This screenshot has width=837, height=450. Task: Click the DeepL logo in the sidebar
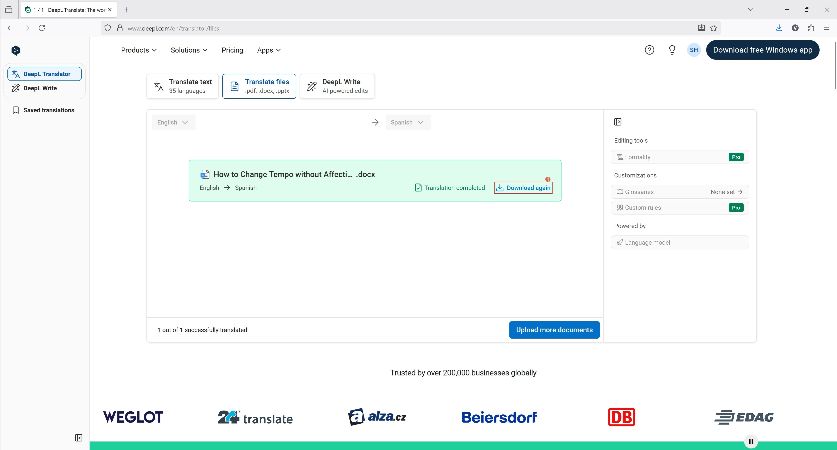pos(16,51)
